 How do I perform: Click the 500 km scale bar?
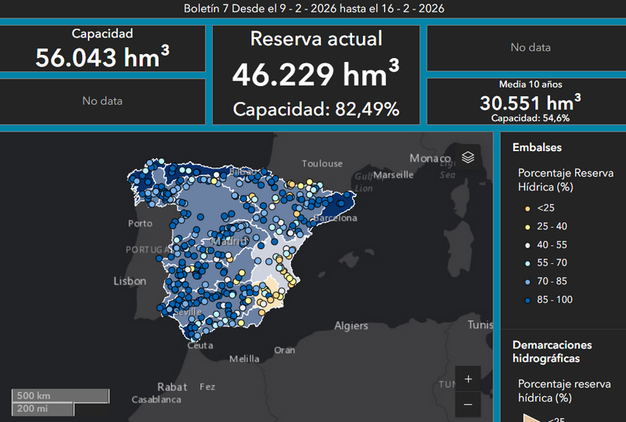(60, 395)
